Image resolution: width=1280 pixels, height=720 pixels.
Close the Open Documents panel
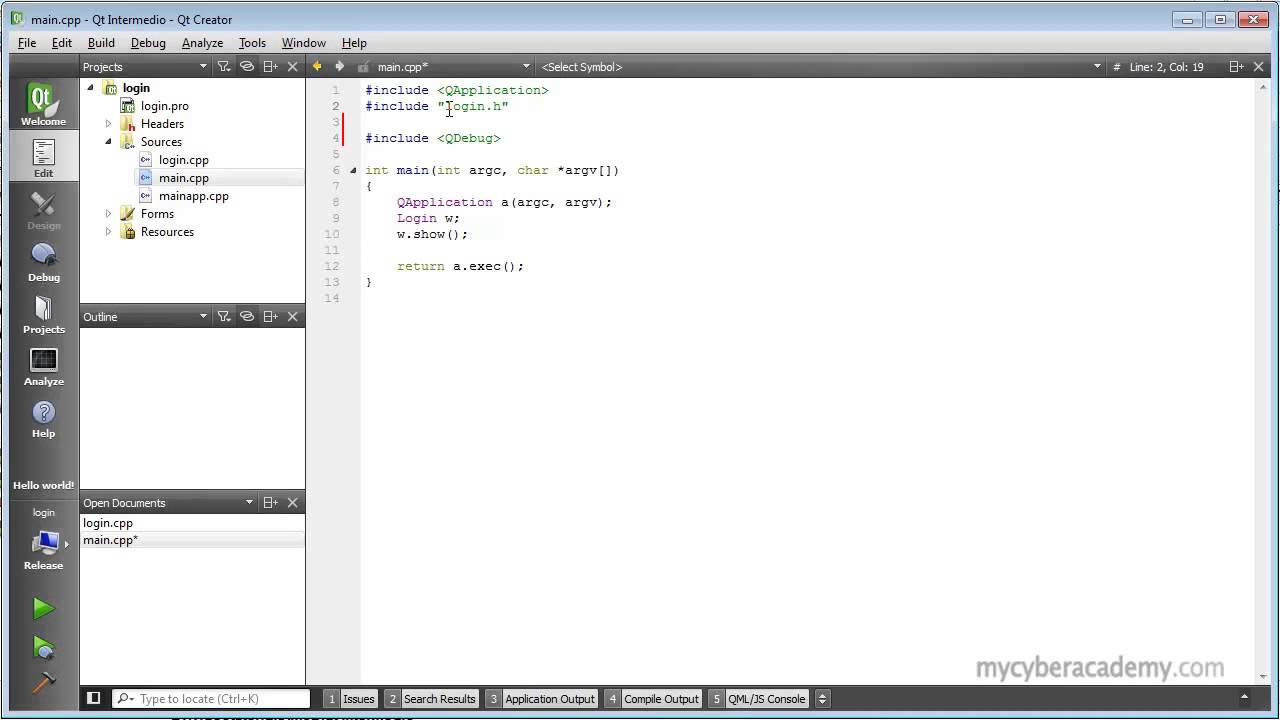pyautogui.click(x=293, y=502)
